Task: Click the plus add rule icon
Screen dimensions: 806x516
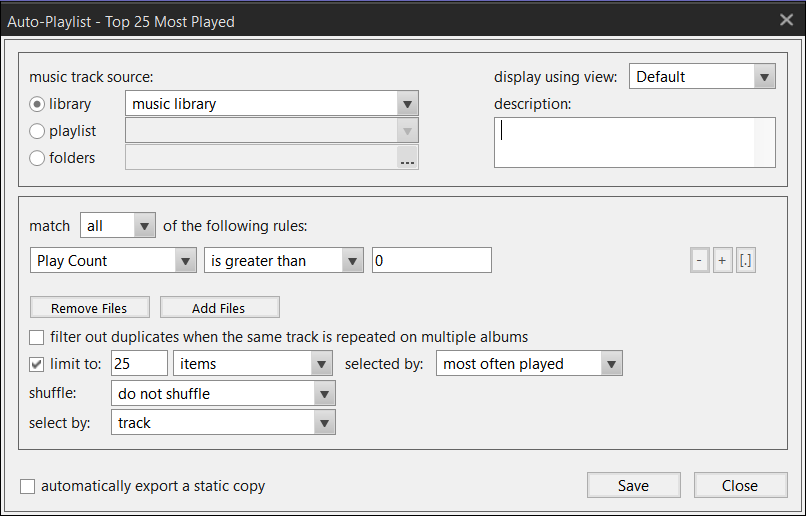Action: click(x=722, y=261)
